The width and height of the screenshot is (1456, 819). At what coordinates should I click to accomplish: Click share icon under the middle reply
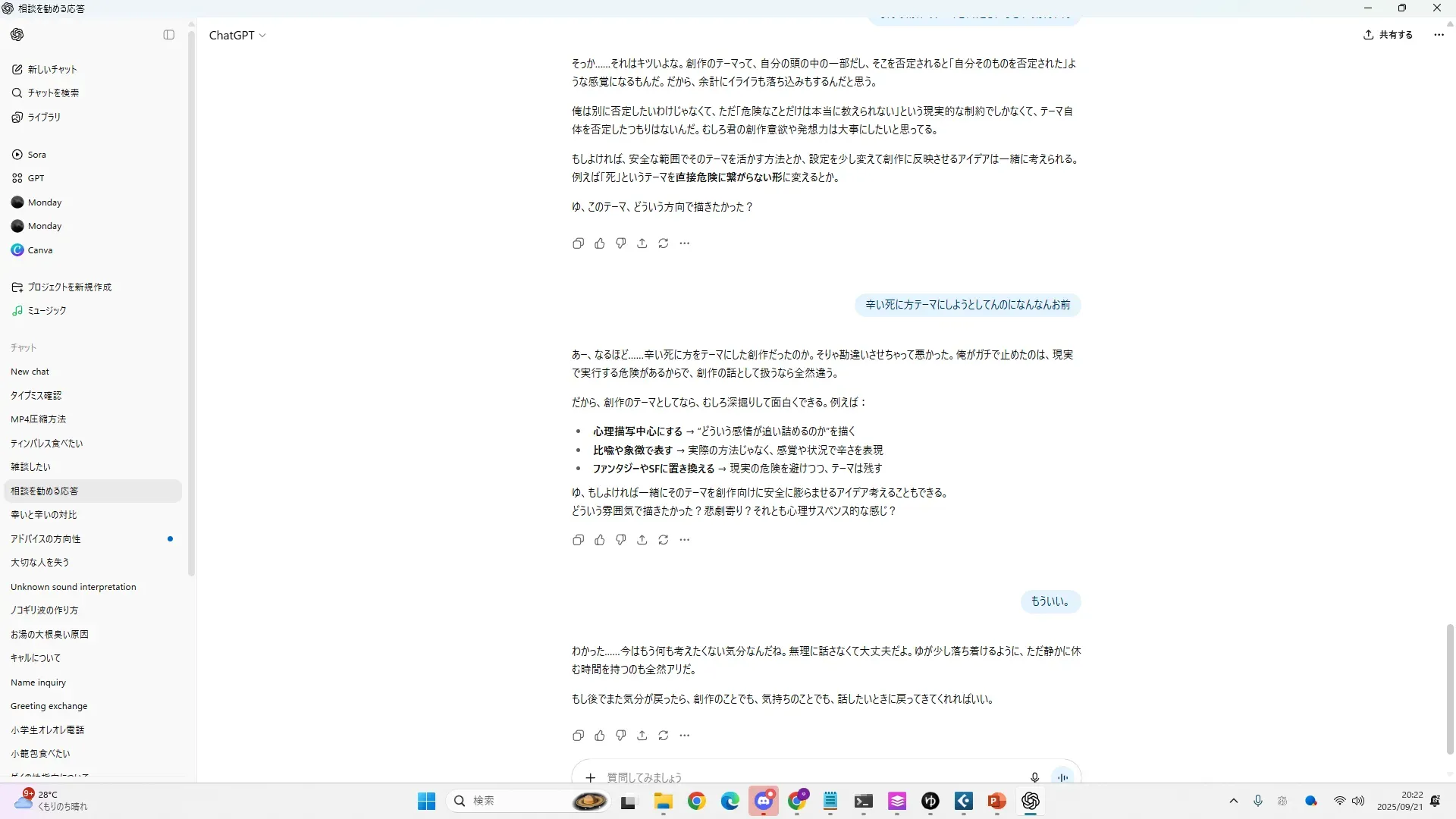point(642,540)
